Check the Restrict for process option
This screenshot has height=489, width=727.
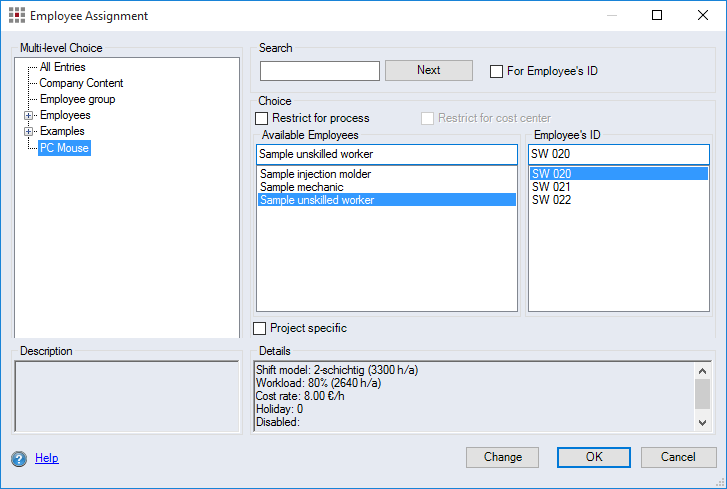tap(262, 118)
